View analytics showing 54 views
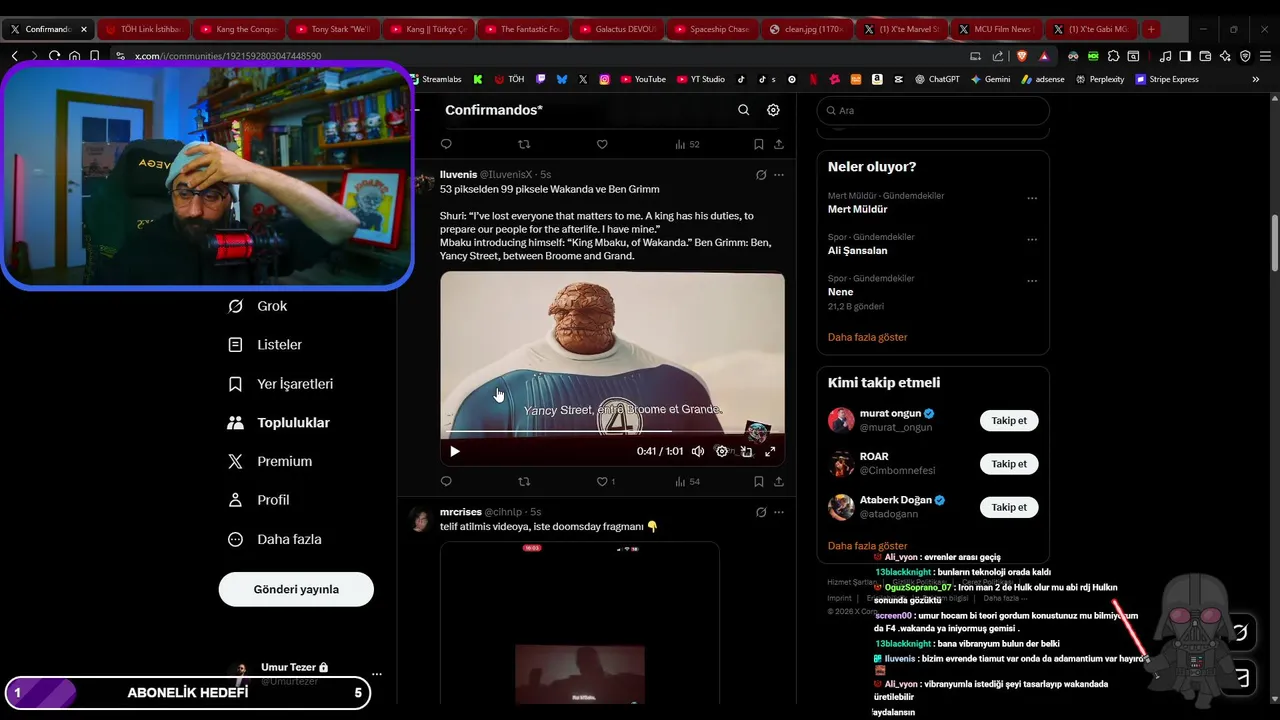The width and height of the screenshot is (1280, 720). 687,481
